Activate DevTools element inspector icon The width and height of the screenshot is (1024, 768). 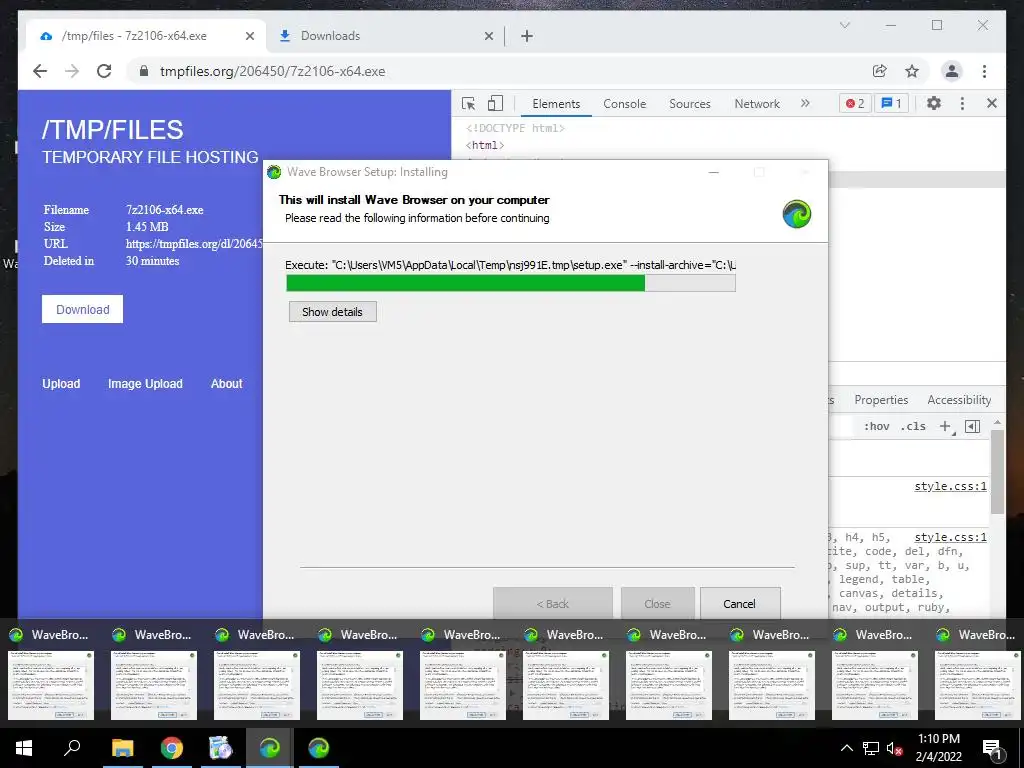click(x=468, y=103)
